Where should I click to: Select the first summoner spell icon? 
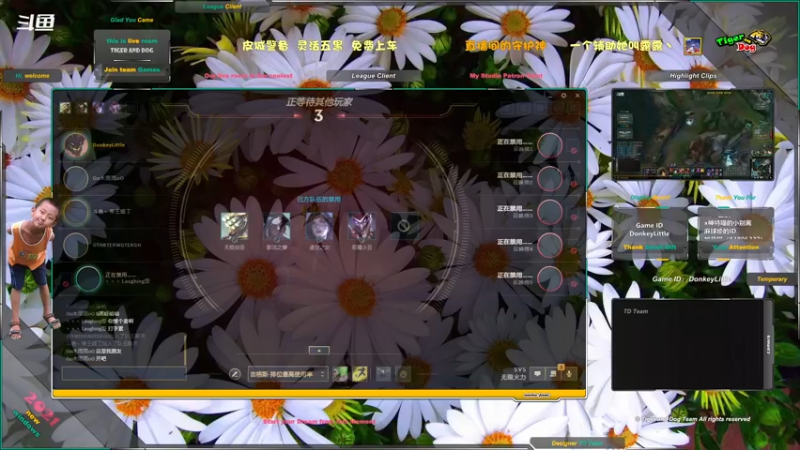click(340, 374)
